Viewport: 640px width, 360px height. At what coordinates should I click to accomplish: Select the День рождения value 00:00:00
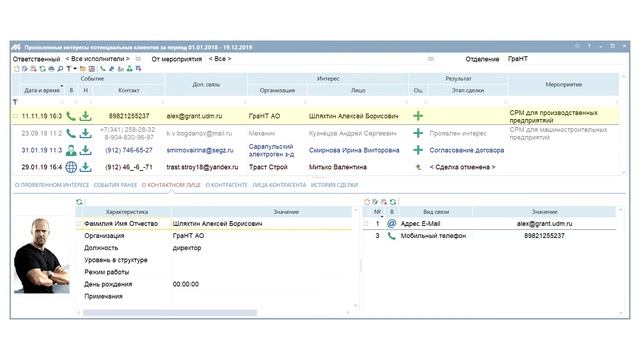[186, 284]
